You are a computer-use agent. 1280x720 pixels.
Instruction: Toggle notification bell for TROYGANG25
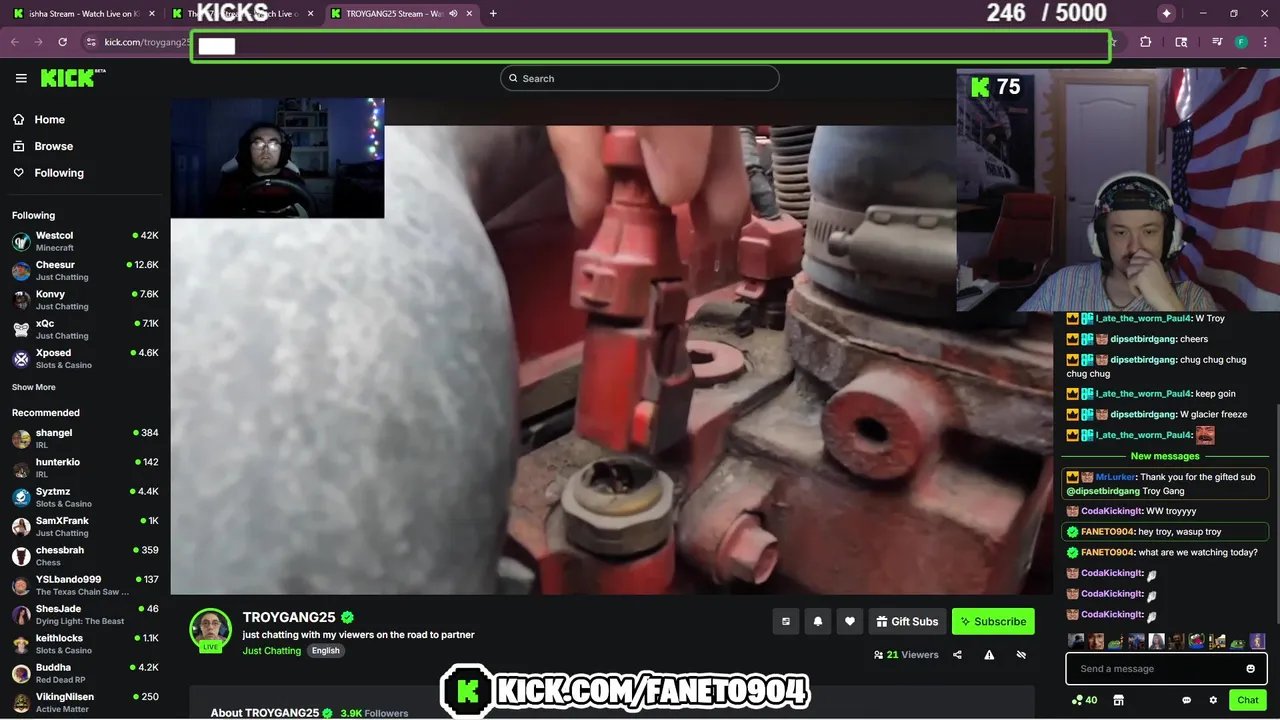[818, 621]
